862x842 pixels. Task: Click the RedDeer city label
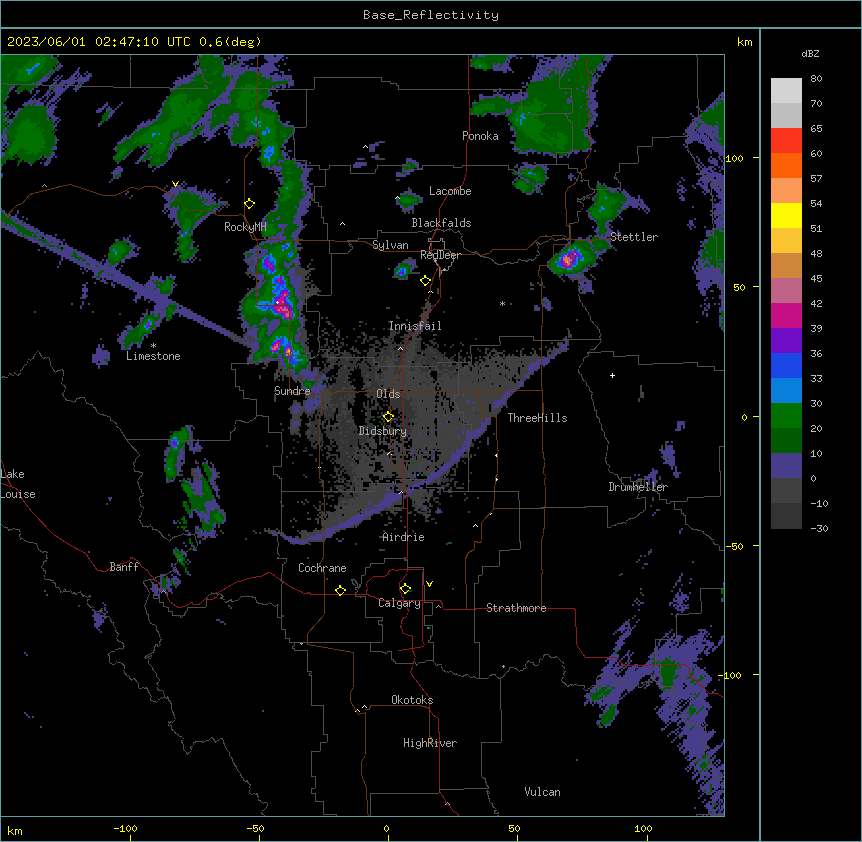coord(440,255)
